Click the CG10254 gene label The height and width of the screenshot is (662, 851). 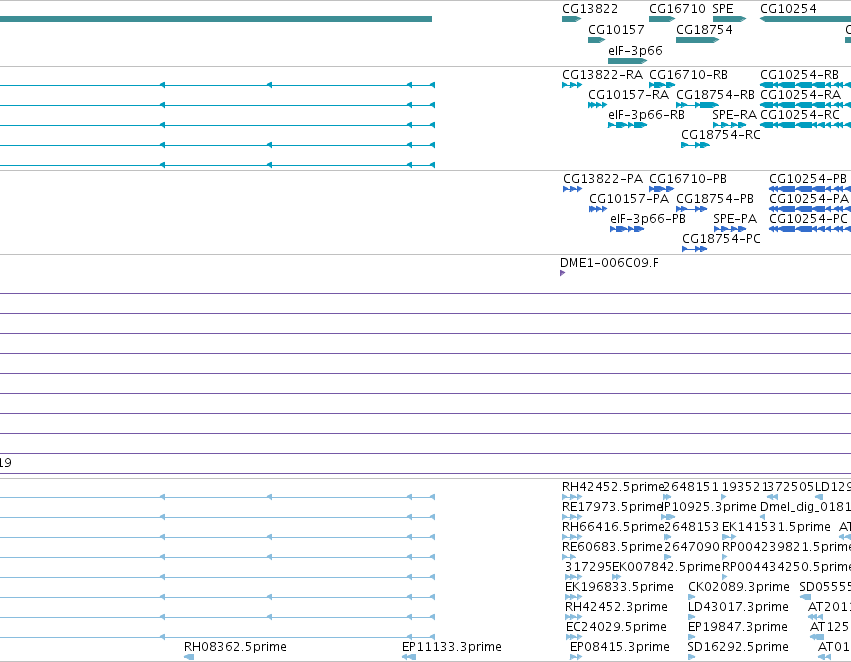pos(788,9)
